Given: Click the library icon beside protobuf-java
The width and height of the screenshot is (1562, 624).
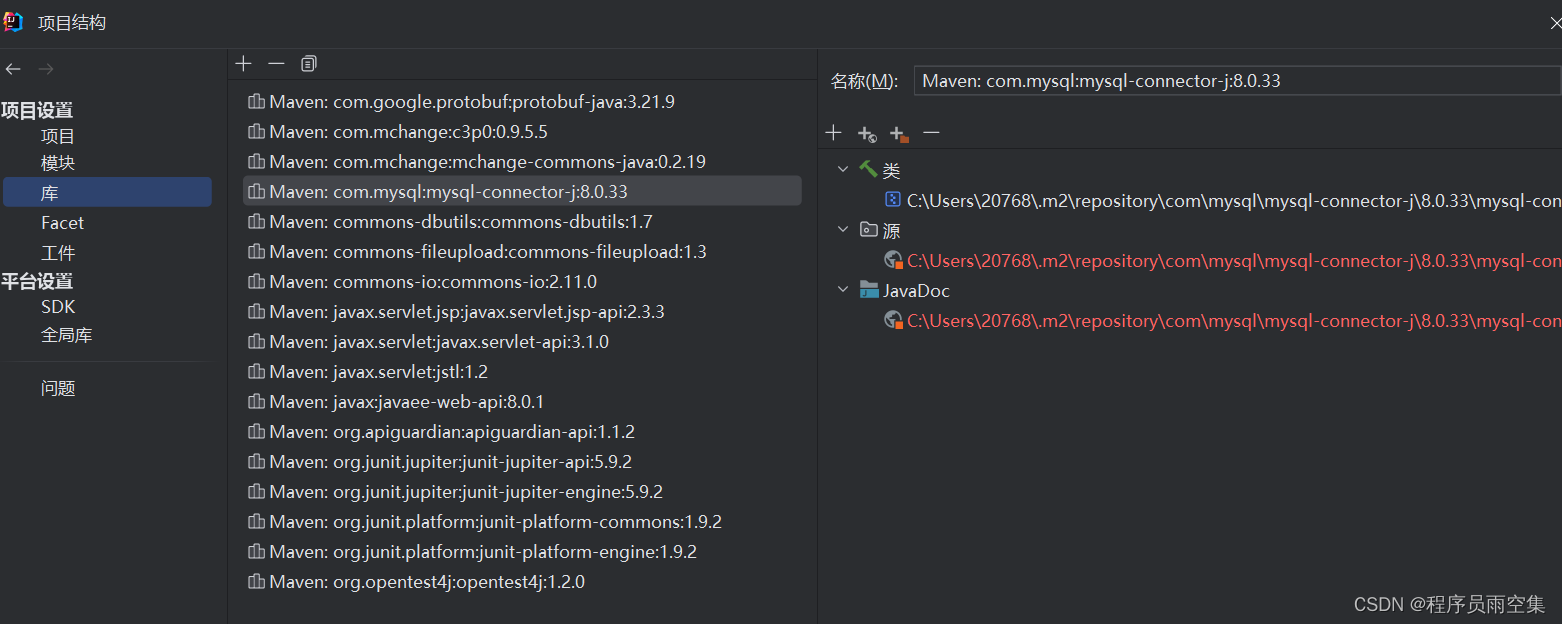Looking at the screenshot, I should click(256, 101).
